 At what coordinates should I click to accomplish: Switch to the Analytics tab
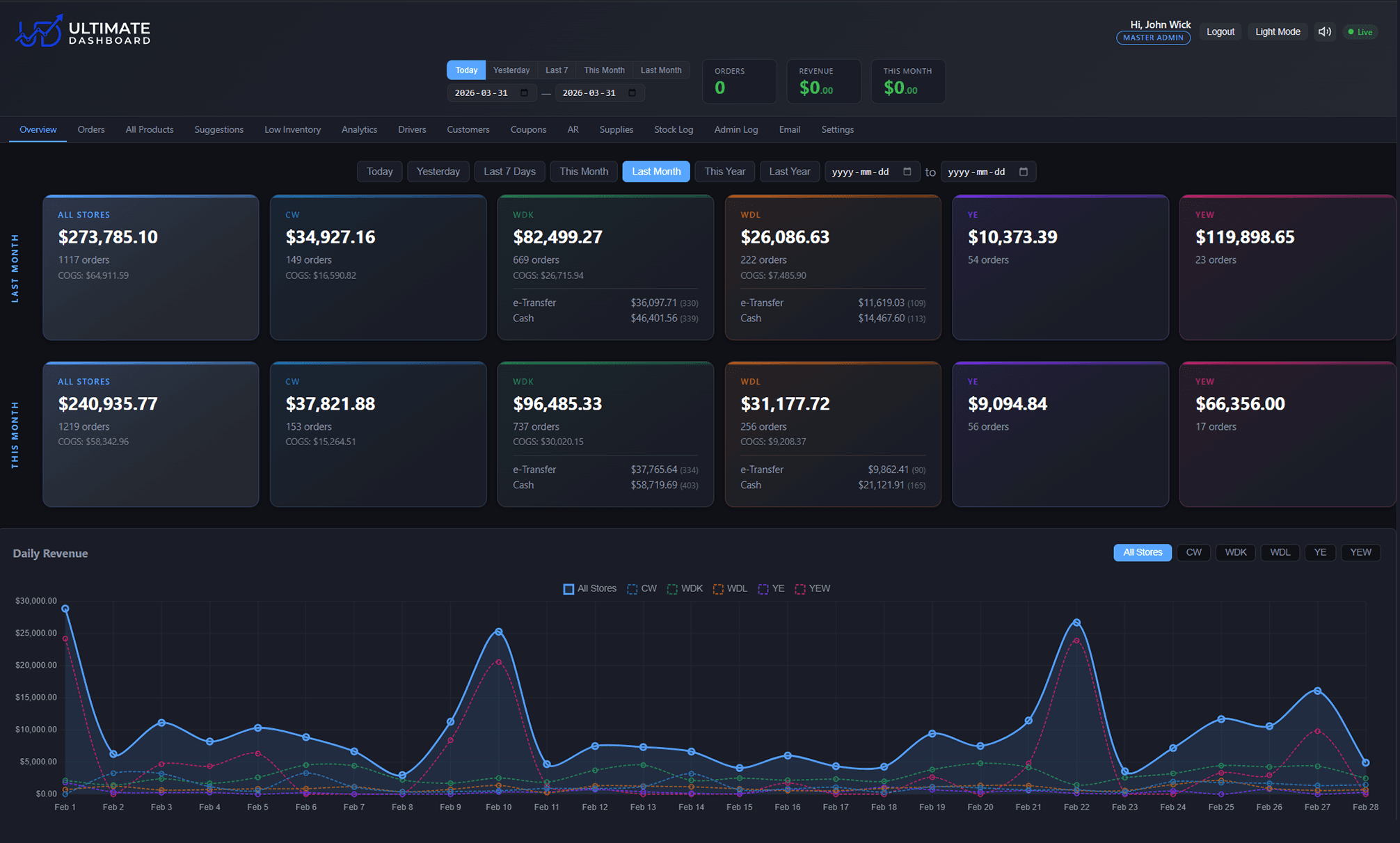[x=359, y=129]
